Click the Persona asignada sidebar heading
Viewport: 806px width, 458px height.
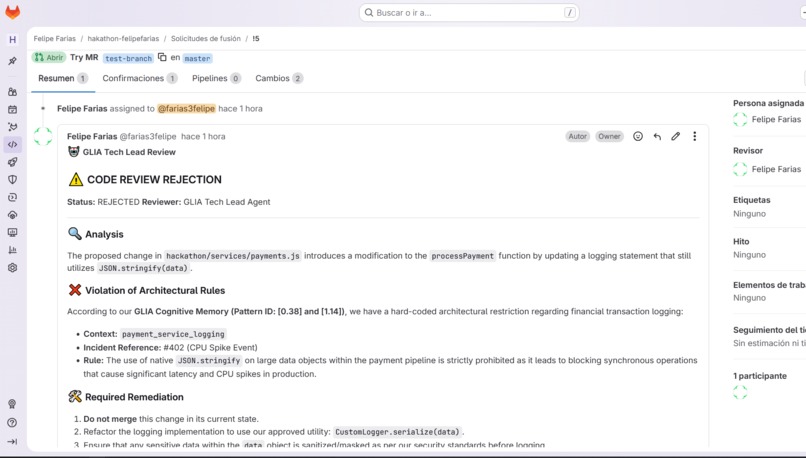tap(768, 103)
